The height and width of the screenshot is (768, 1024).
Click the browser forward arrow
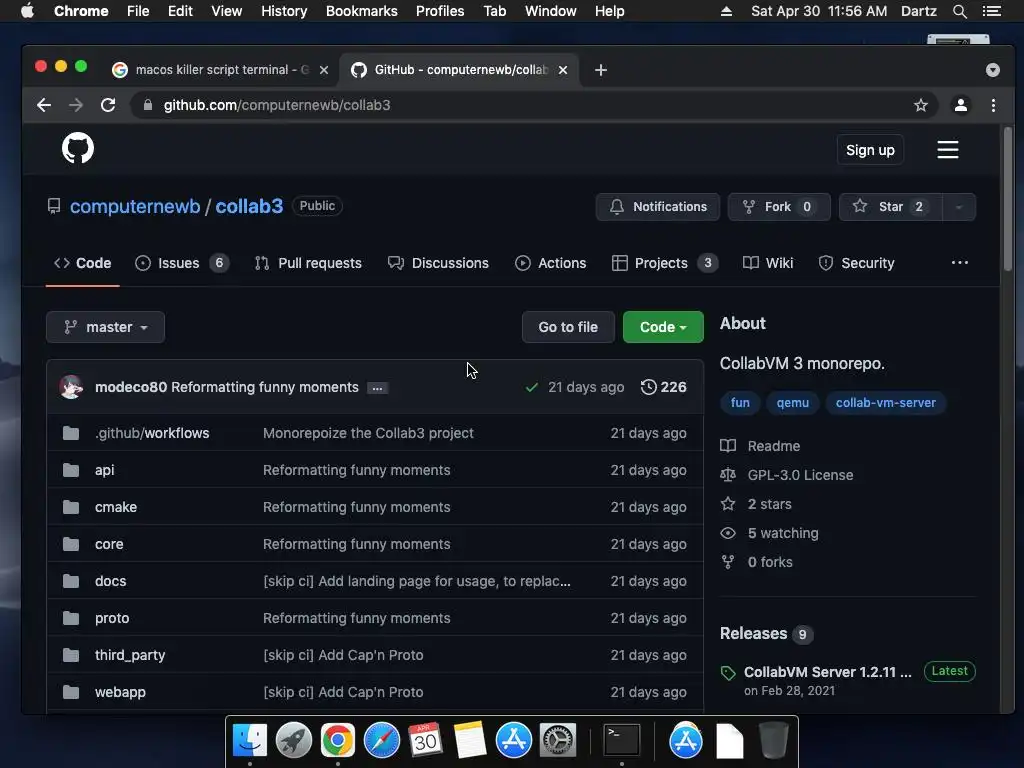[76, 105]
